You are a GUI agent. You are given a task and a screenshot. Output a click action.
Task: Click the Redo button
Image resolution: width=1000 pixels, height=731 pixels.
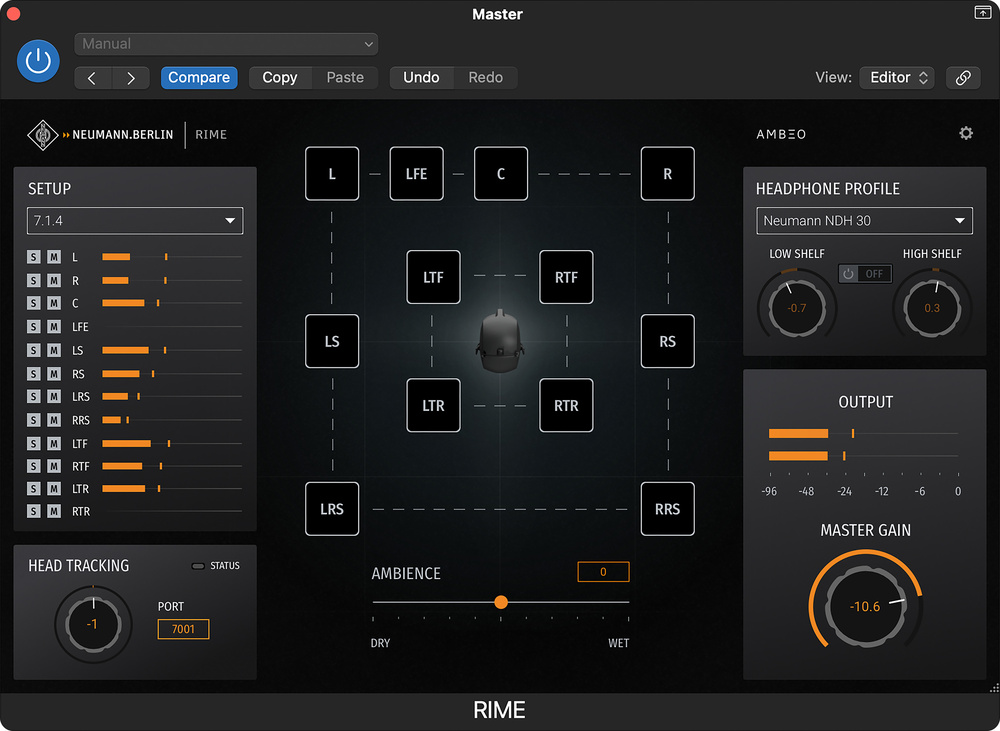(485, 78)
